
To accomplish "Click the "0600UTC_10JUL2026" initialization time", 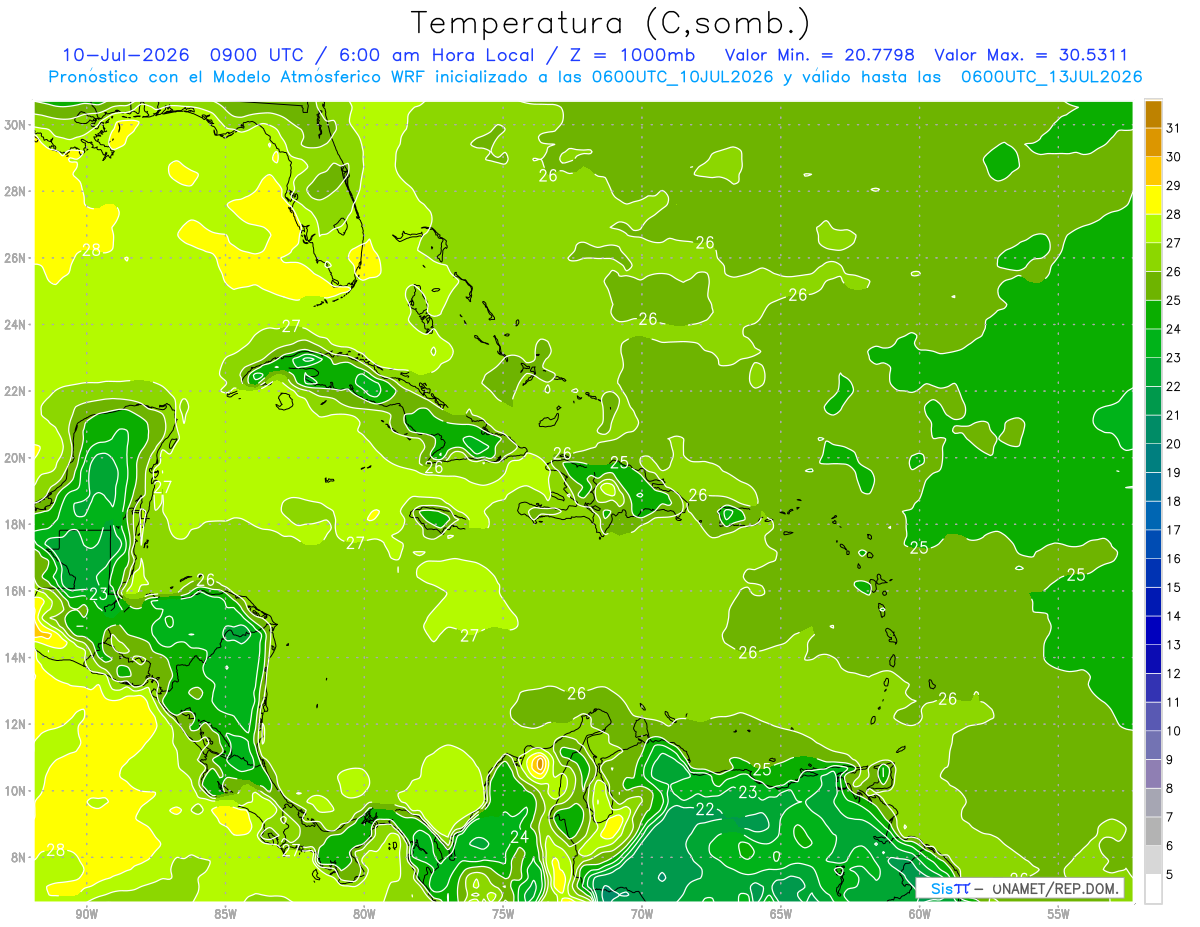I will click(683, 77).
